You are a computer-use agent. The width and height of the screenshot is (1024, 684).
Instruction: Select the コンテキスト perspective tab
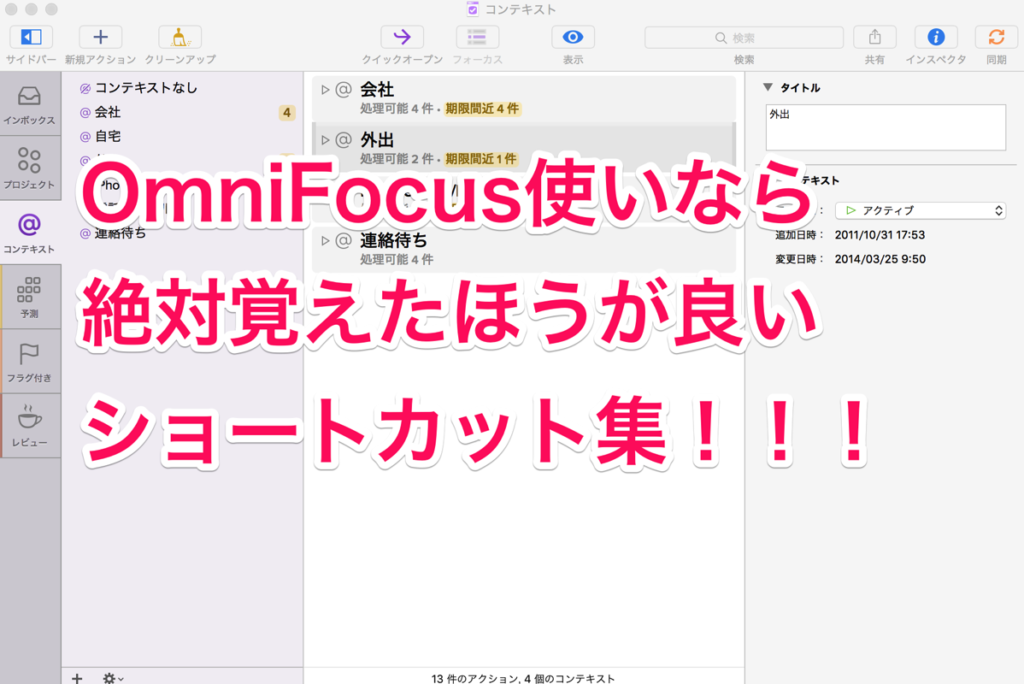30,233
